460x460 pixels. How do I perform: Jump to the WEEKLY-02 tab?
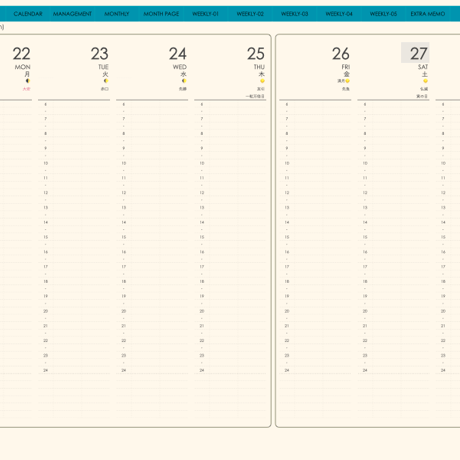(250, 14)
